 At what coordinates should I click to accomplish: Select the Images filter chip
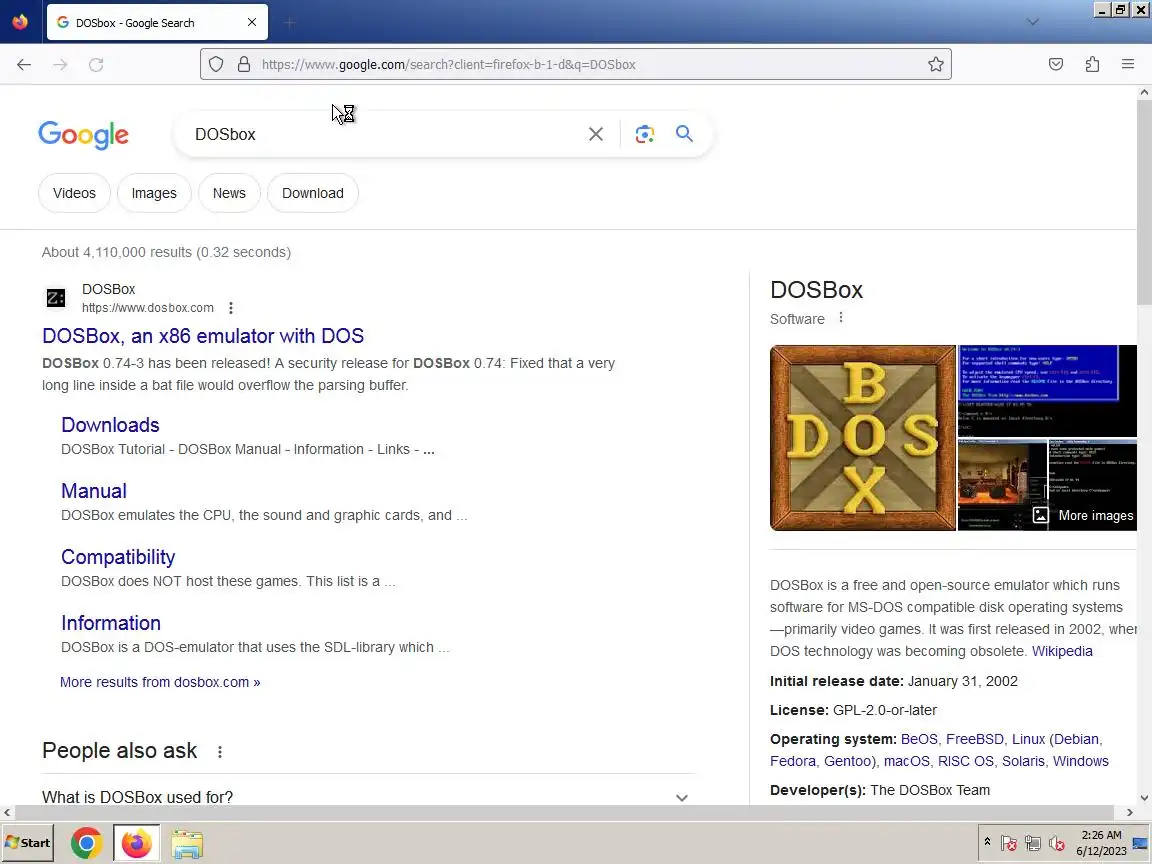coord(154,193)
